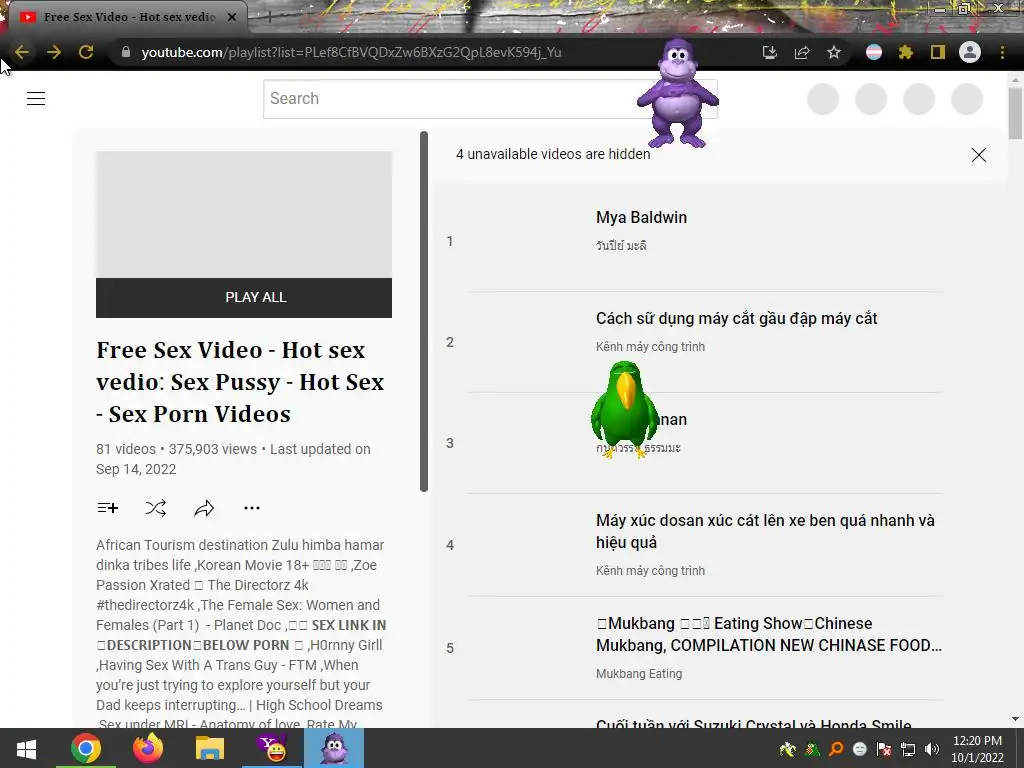Click the green parrot desktop agent
Screen dimensions: 1024x768
[624, 409]
